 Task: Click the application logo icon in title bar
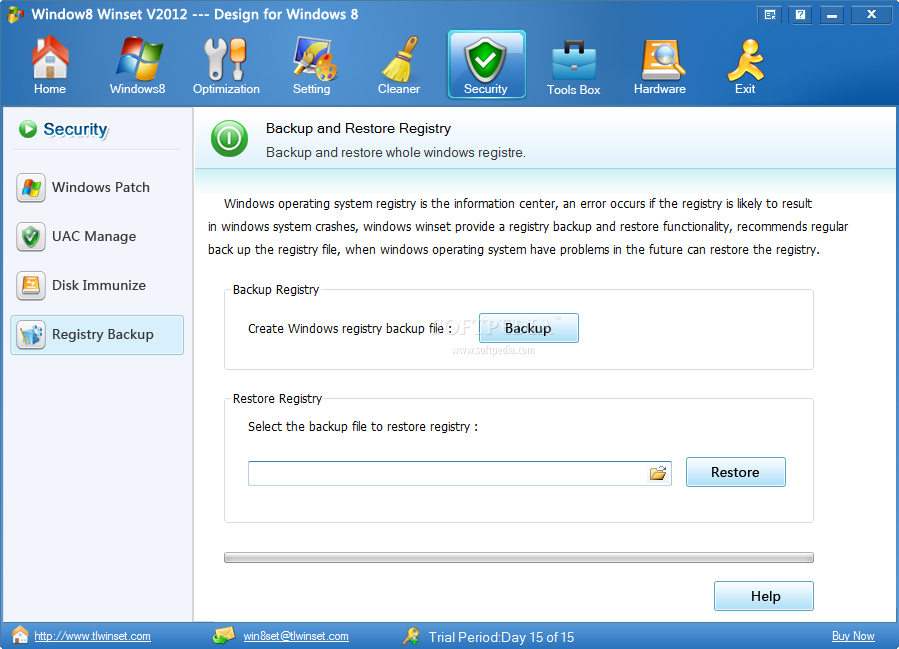click(x=15, y=15)
